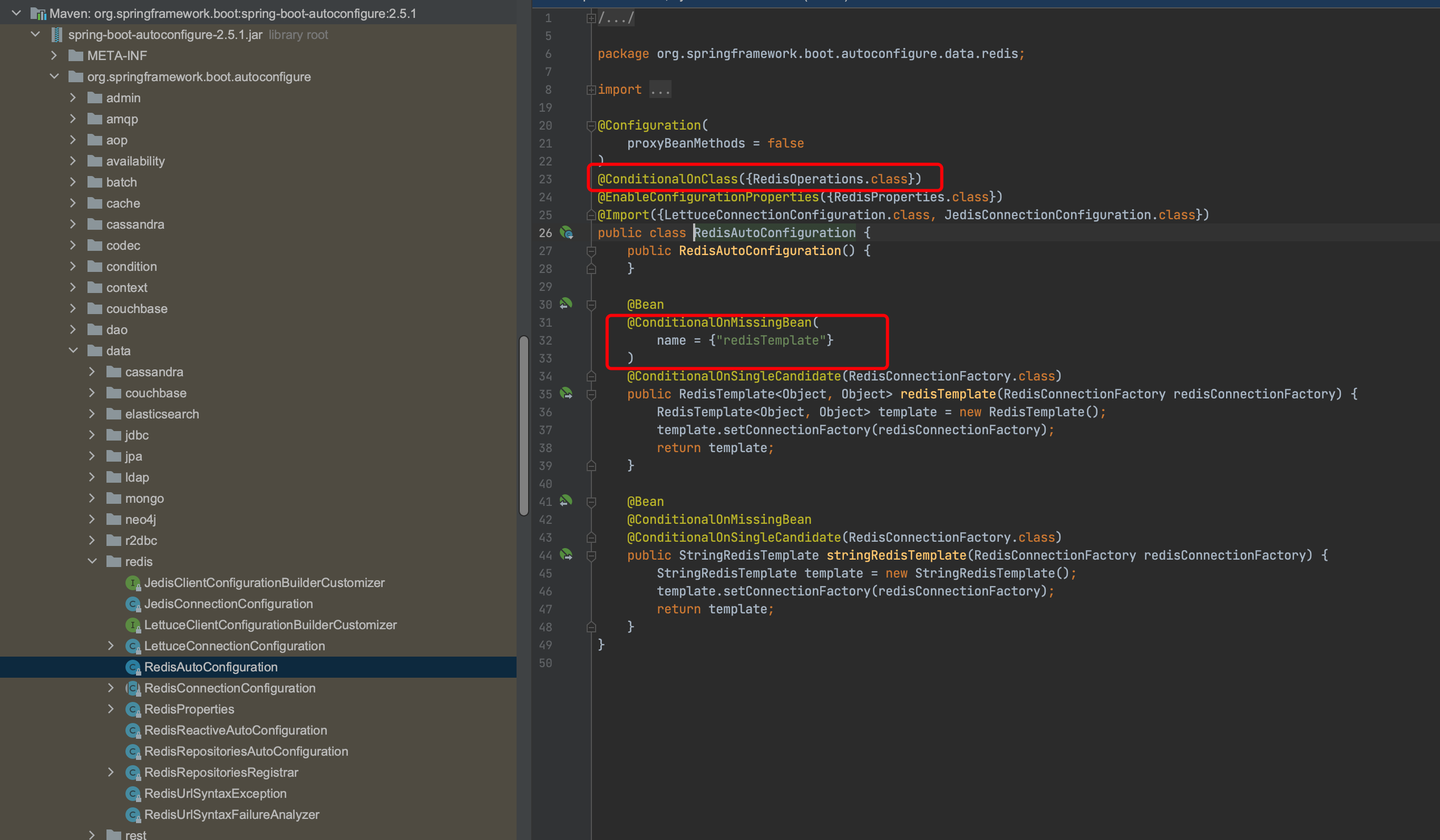This screenshot has width=1440, height=840.
Task: Expand the rest package at the tree bottom
Action: 92,834
